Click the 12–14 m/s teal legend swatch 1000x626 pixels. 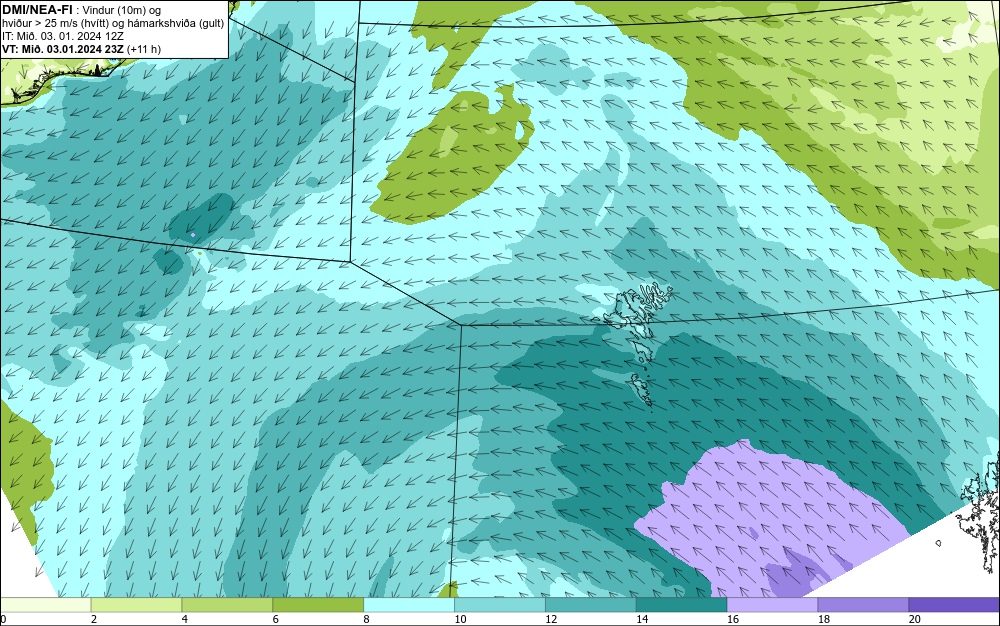591,605
